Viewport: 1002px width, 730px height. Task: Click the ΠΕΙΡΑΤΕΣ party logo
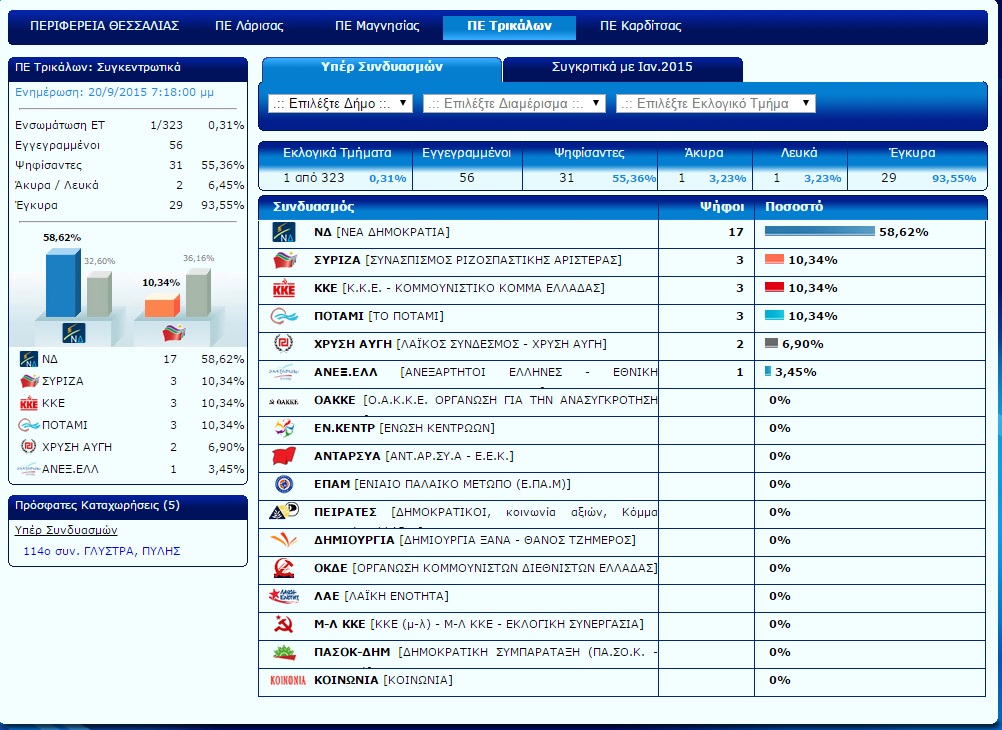click(x=284, y=511)
